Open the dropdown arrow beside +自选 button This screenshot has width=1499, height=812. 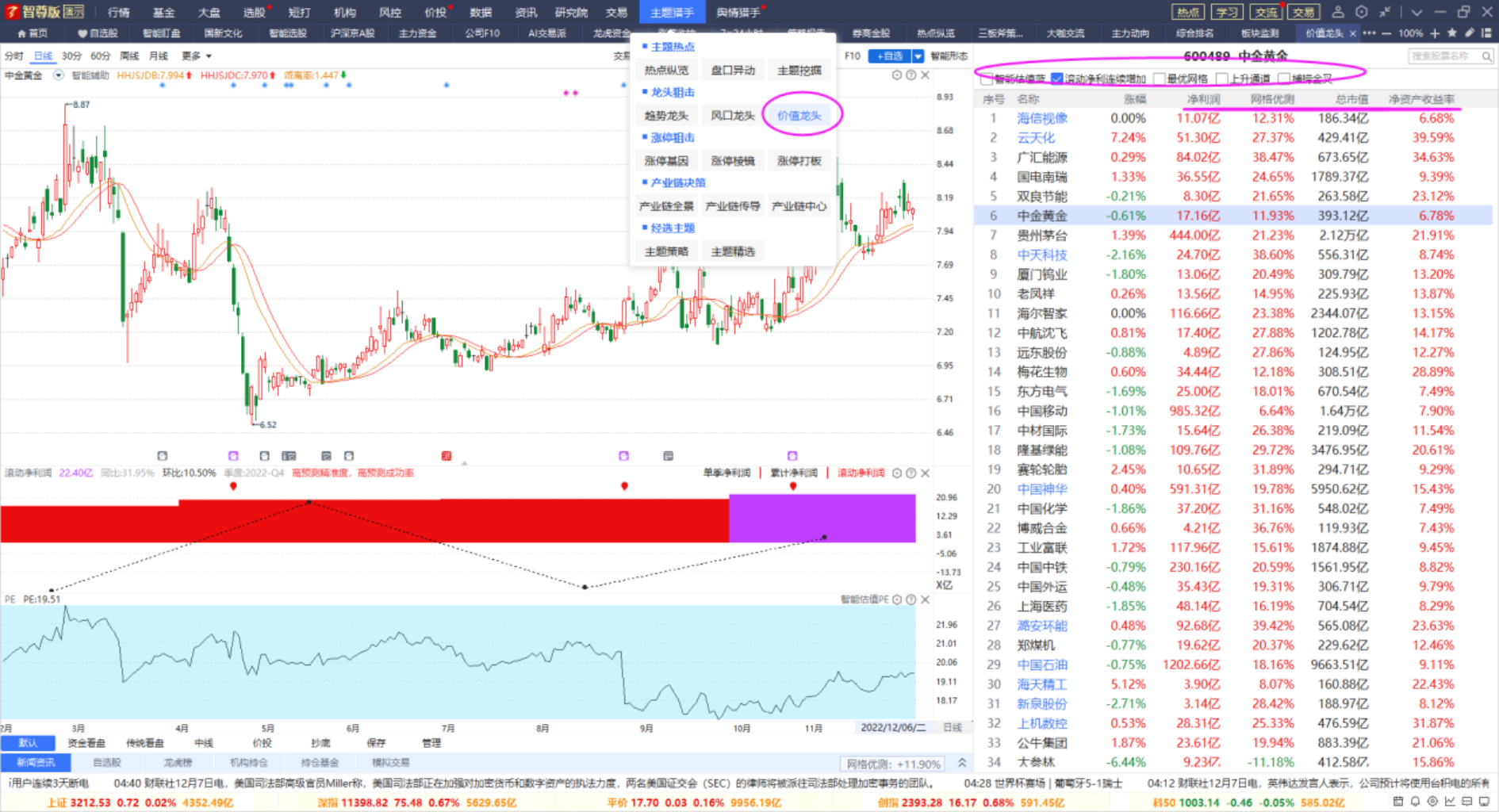[918, 56]
